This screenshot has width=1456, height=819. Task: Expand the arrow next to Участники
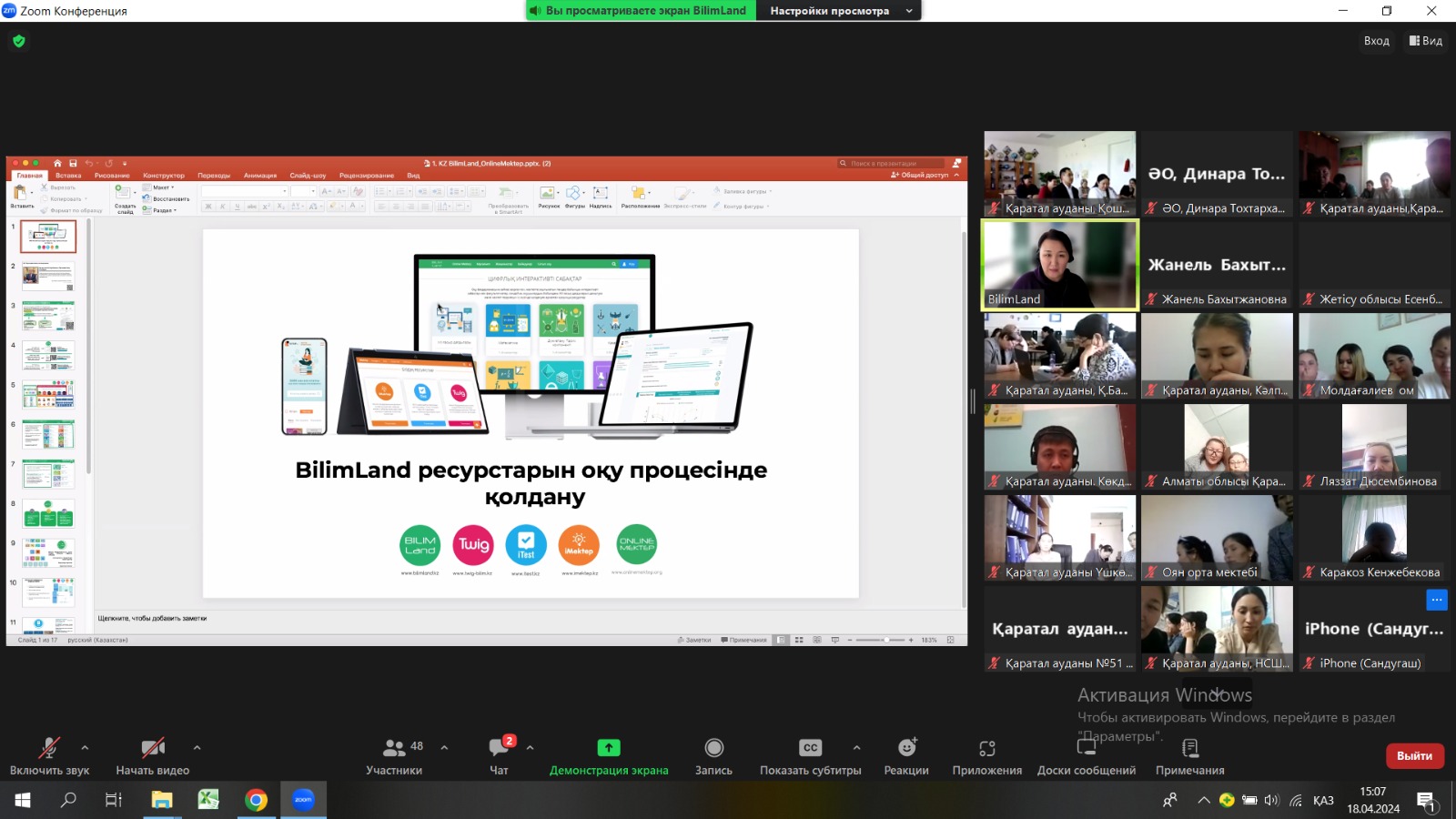(444, 748)
